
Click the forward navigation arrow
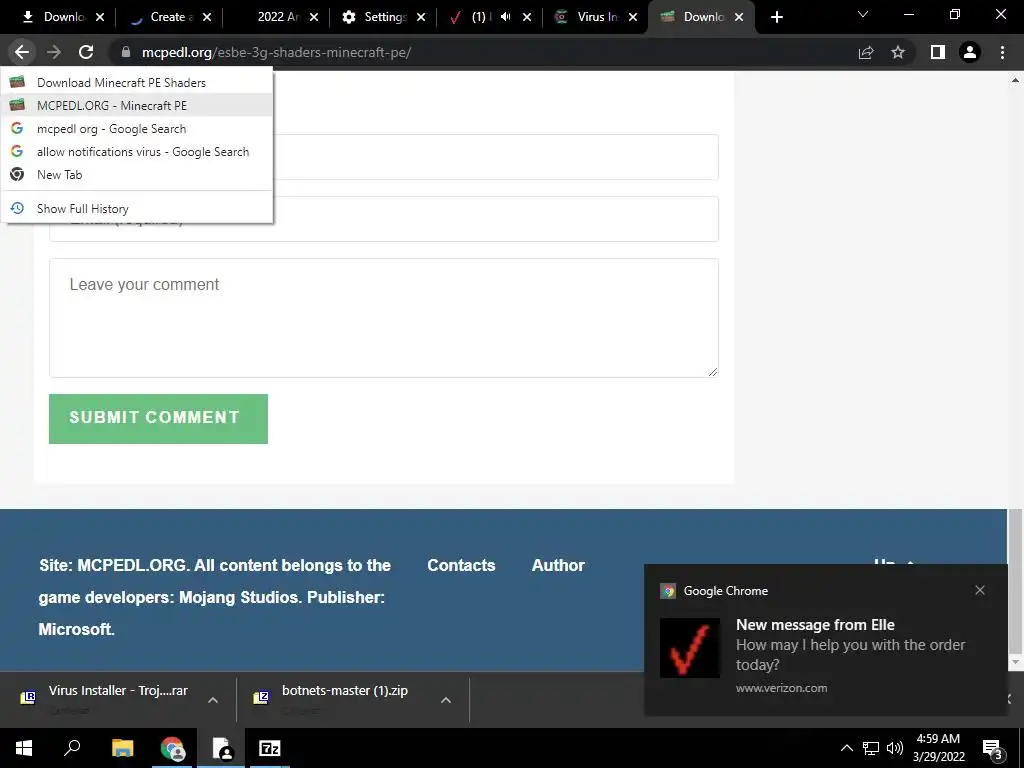pyautogui.click(x=54, y=52)
